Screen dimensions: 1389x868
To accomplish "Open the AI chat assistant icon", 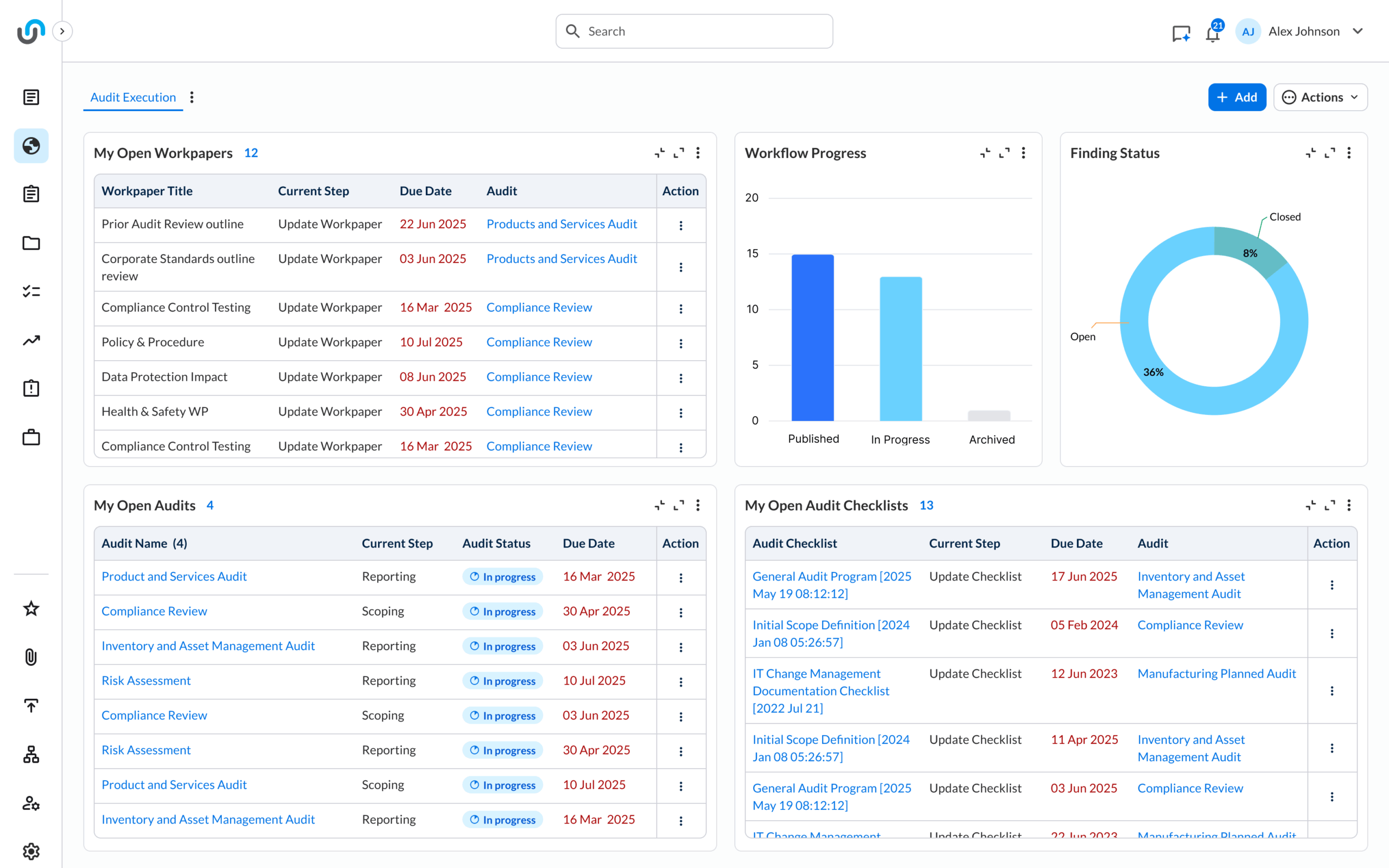I will tap(1181, 33).
